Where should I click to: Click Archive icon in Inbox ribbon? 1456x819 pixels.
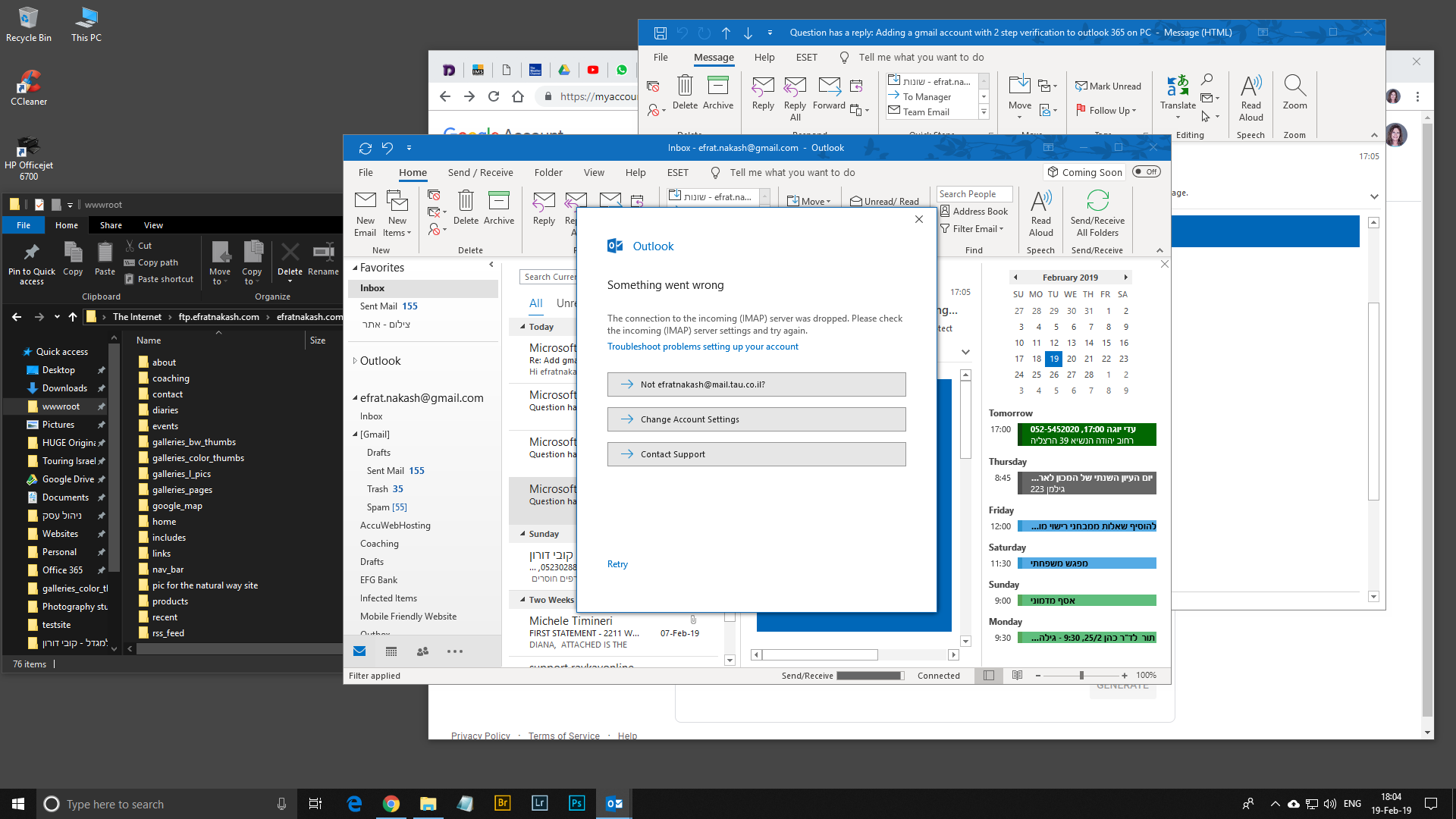point(498,208)
